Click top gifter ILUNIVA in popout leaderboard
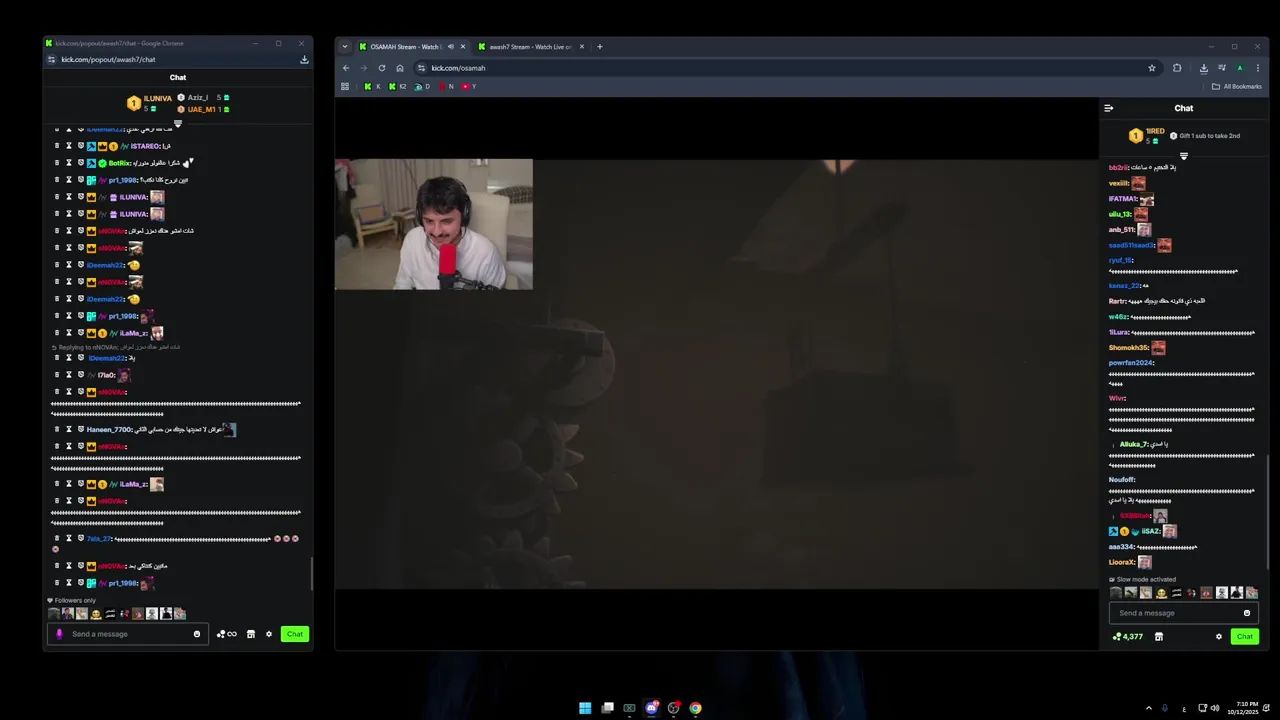 coord(157,98)
